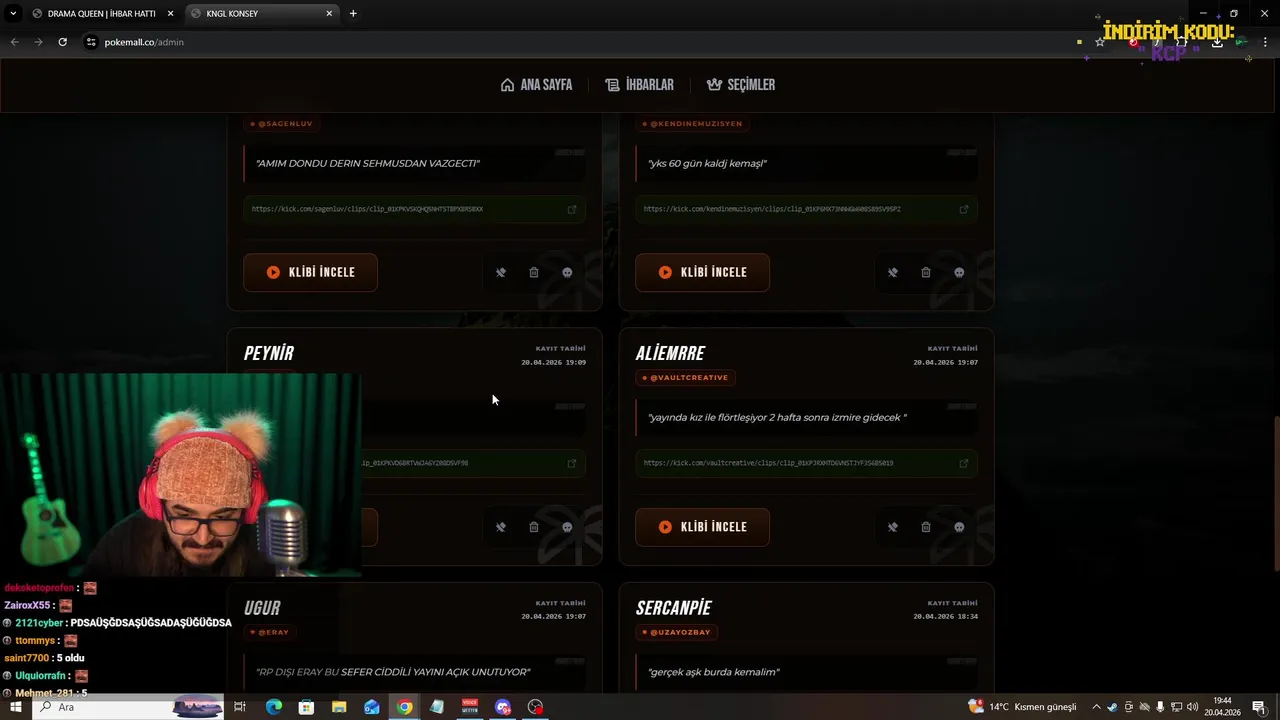
Task: Delete the @SAGENLUV clip report
Action: click(534, 272)
